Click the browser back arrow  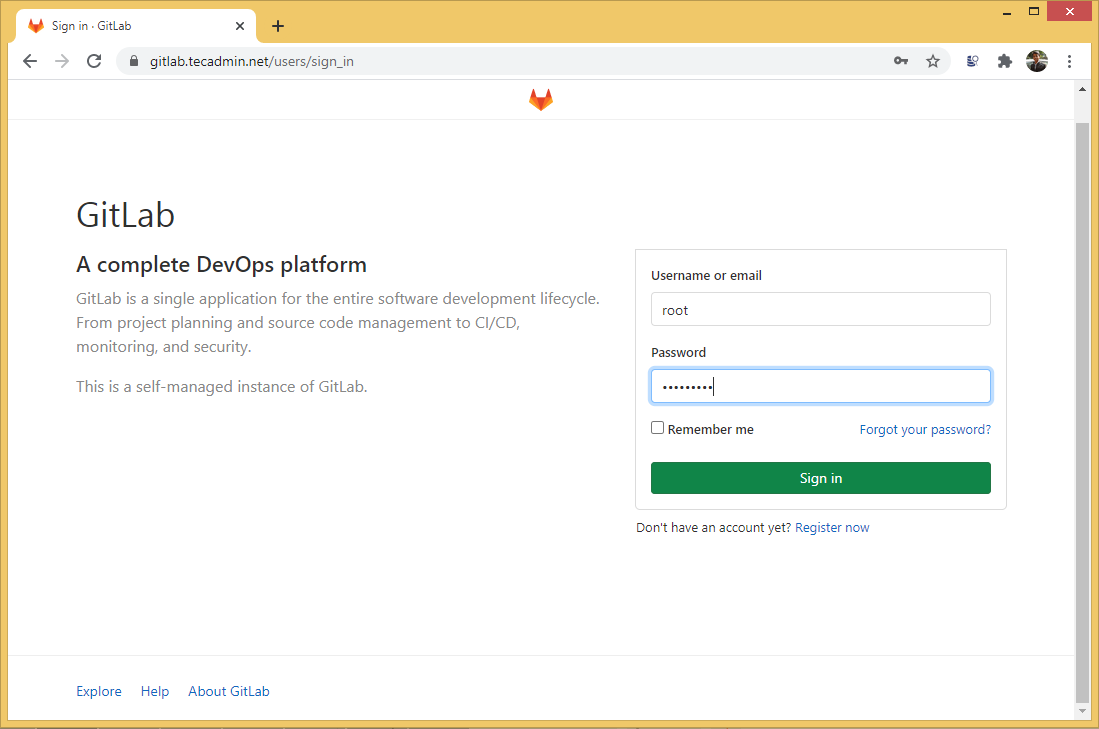point(29,61)
